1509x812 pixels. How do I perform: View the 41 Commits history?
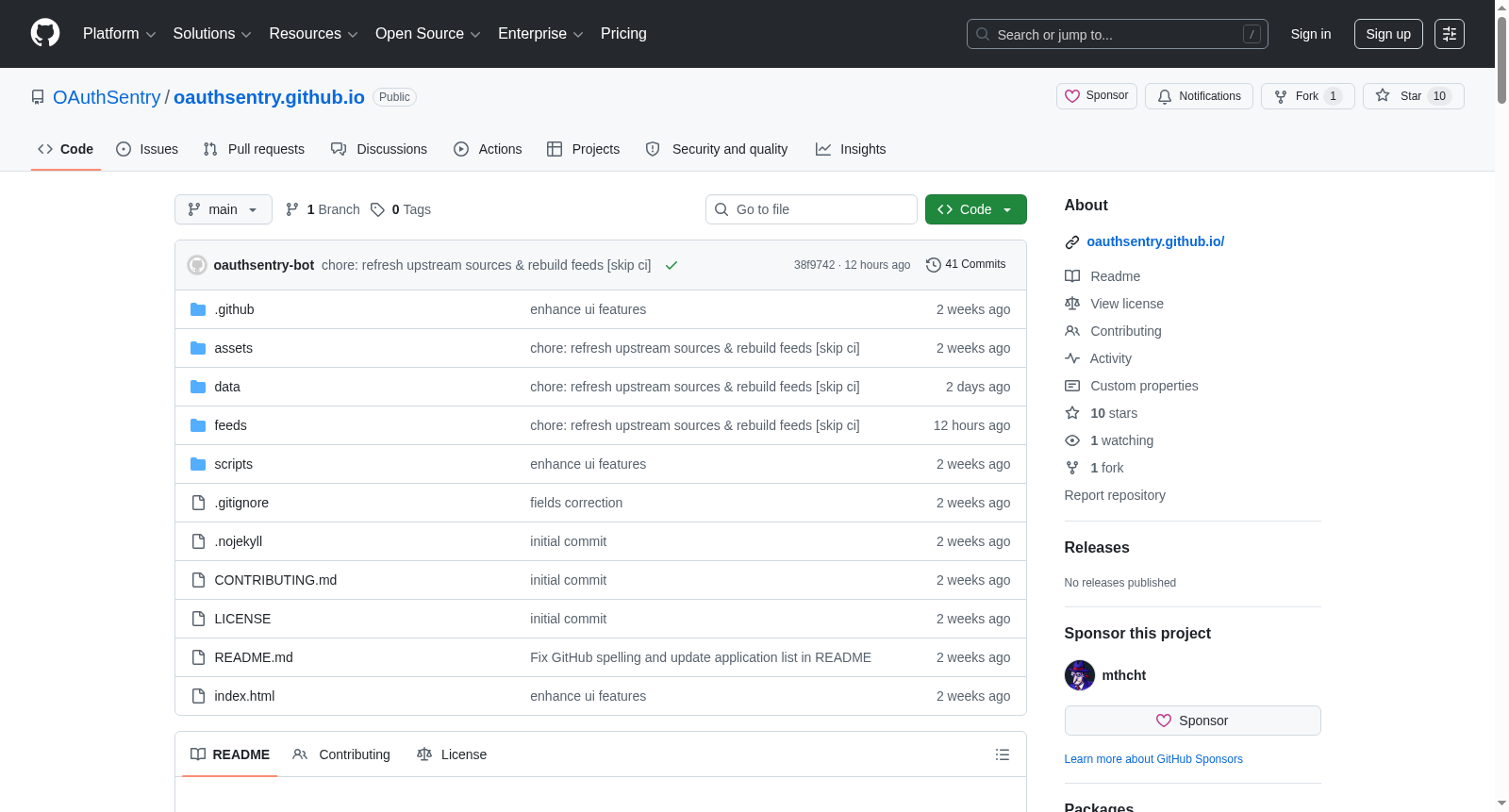click(966, 265)
